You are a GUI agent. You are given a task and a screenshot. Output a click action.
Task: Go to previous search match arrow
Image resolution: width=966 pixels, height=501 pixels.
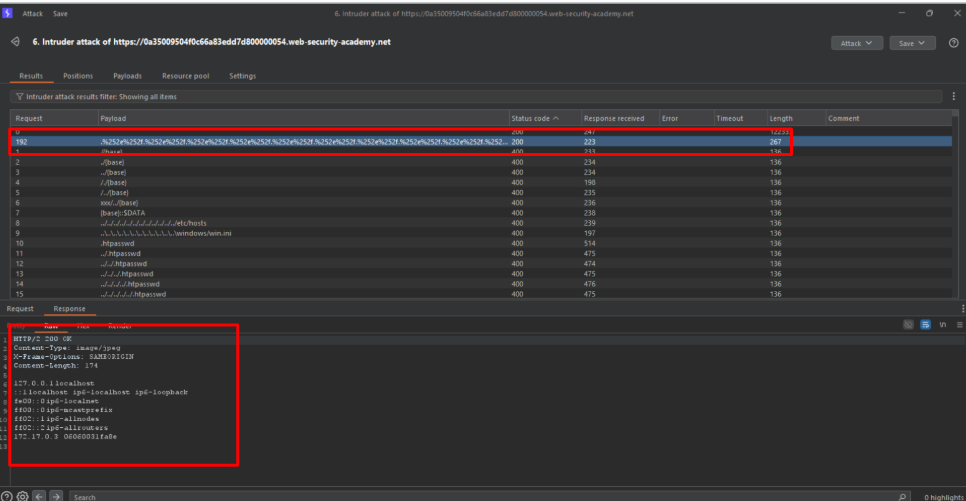[41, 496]
